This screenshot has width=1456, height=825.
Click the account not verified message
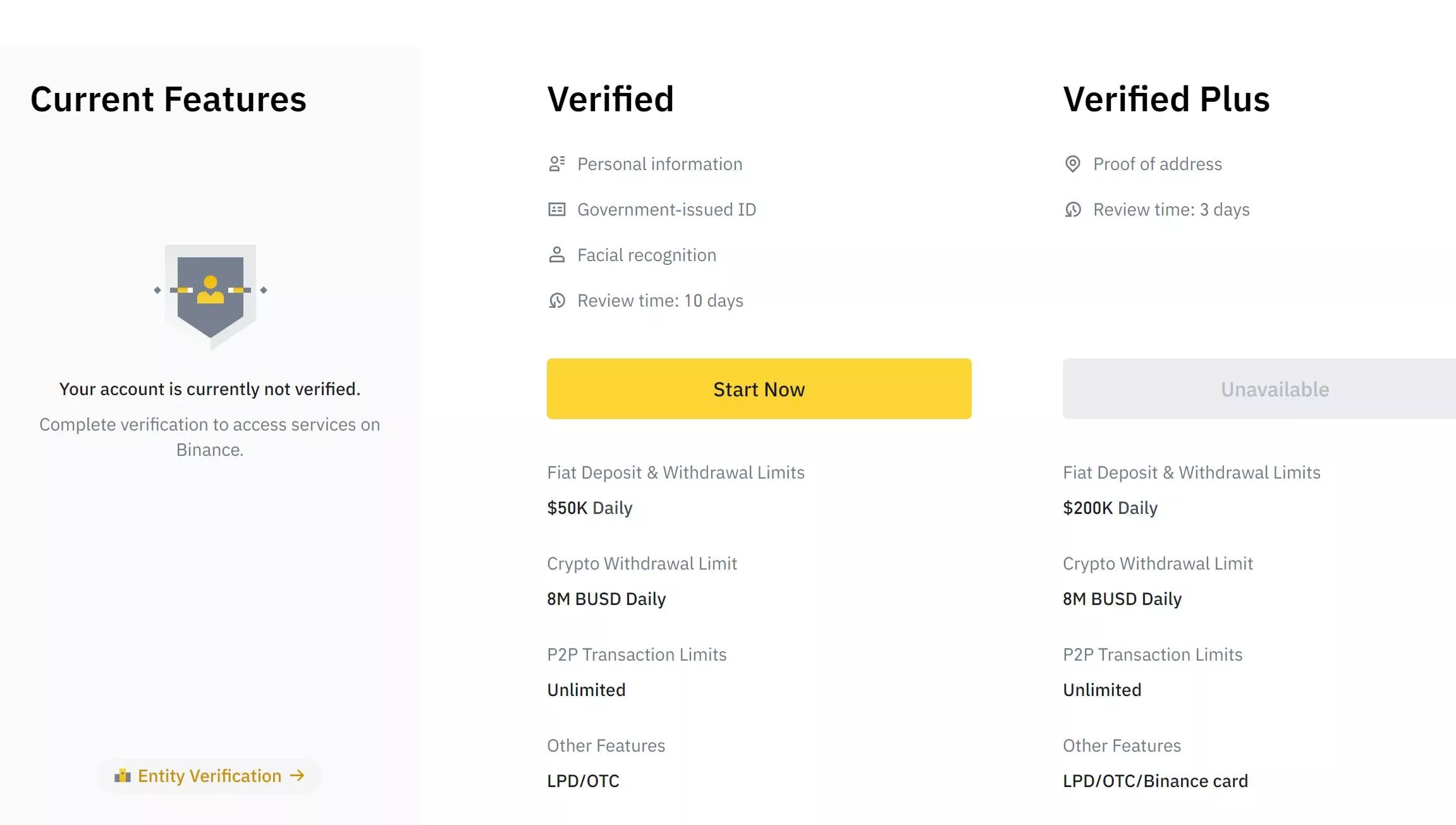point(210,389)
